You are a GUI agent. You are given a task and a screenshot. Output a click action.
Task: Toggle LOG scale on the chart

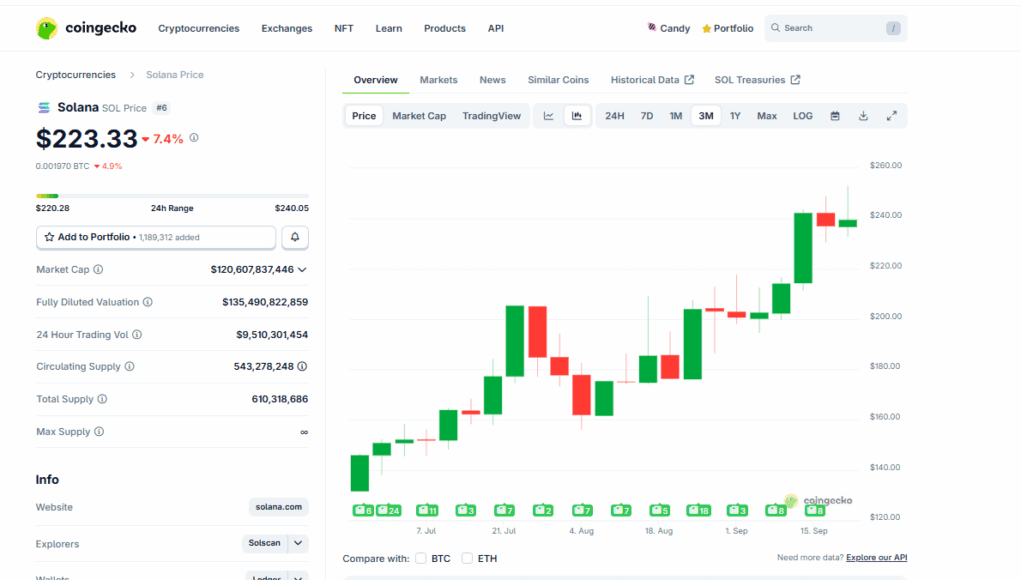coord(803,116)
